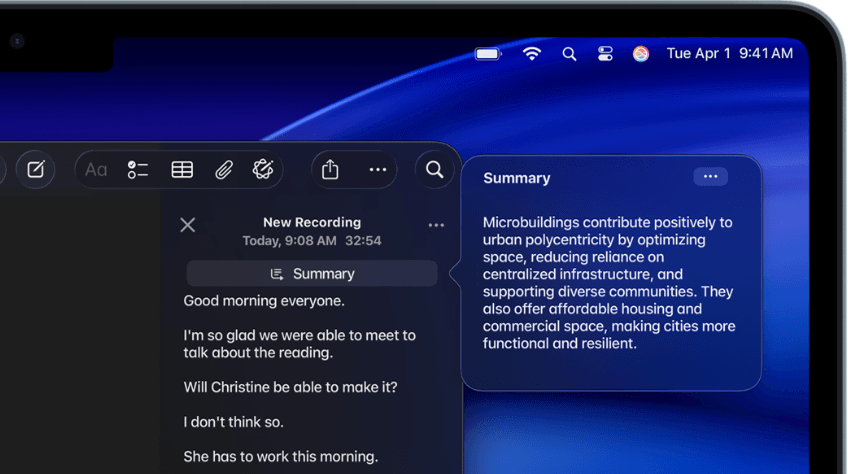Open Summary popover ellipsis menu
The width and height of the screenshot is (848, 474).
click(710, 176)
